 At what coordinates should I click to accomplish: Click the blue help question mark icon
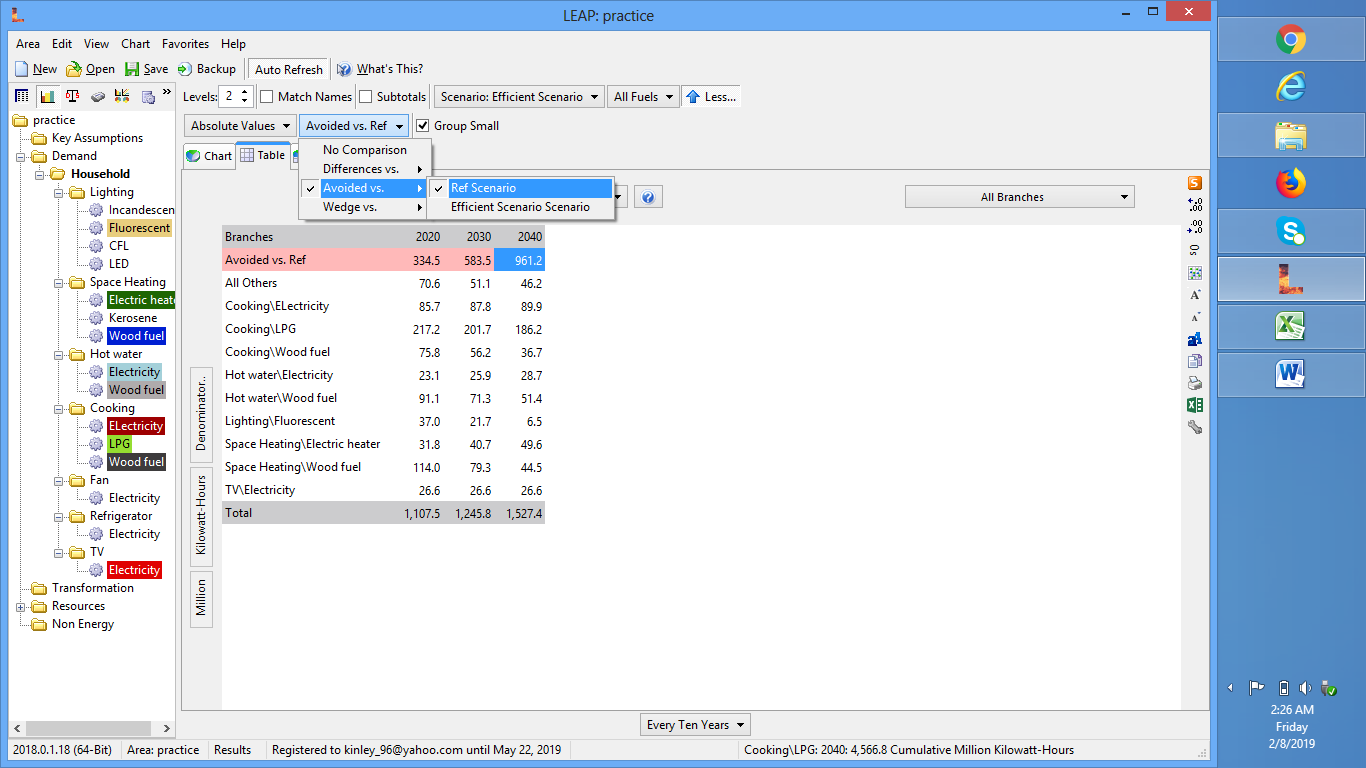(648, 197)
